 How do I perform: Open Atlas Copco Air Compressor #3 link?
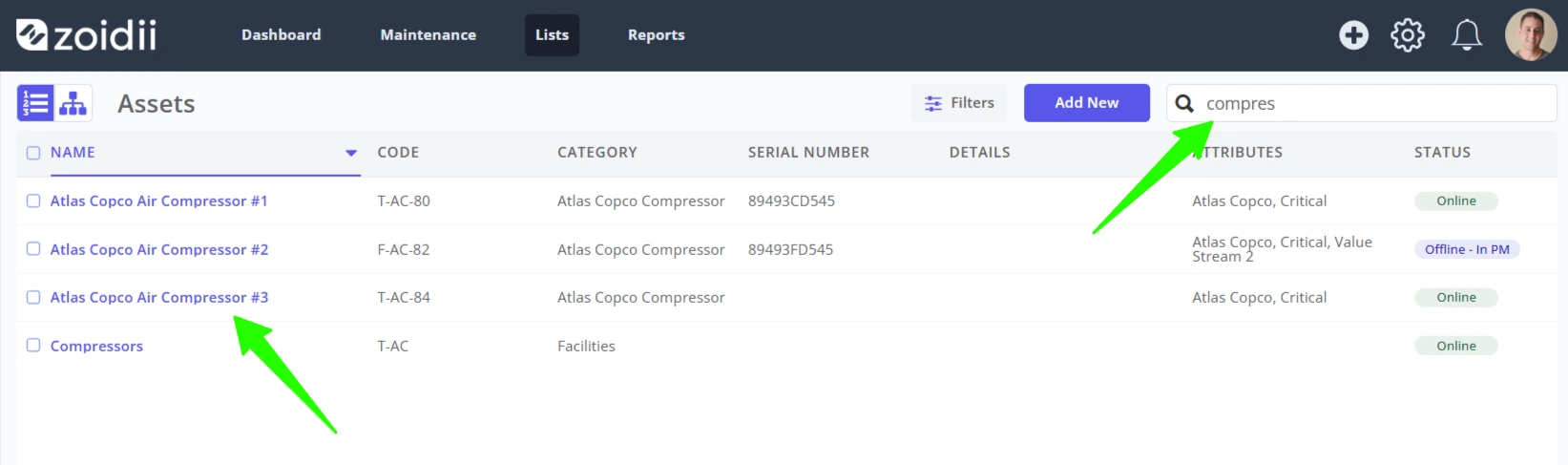click(x=159, y=298)
